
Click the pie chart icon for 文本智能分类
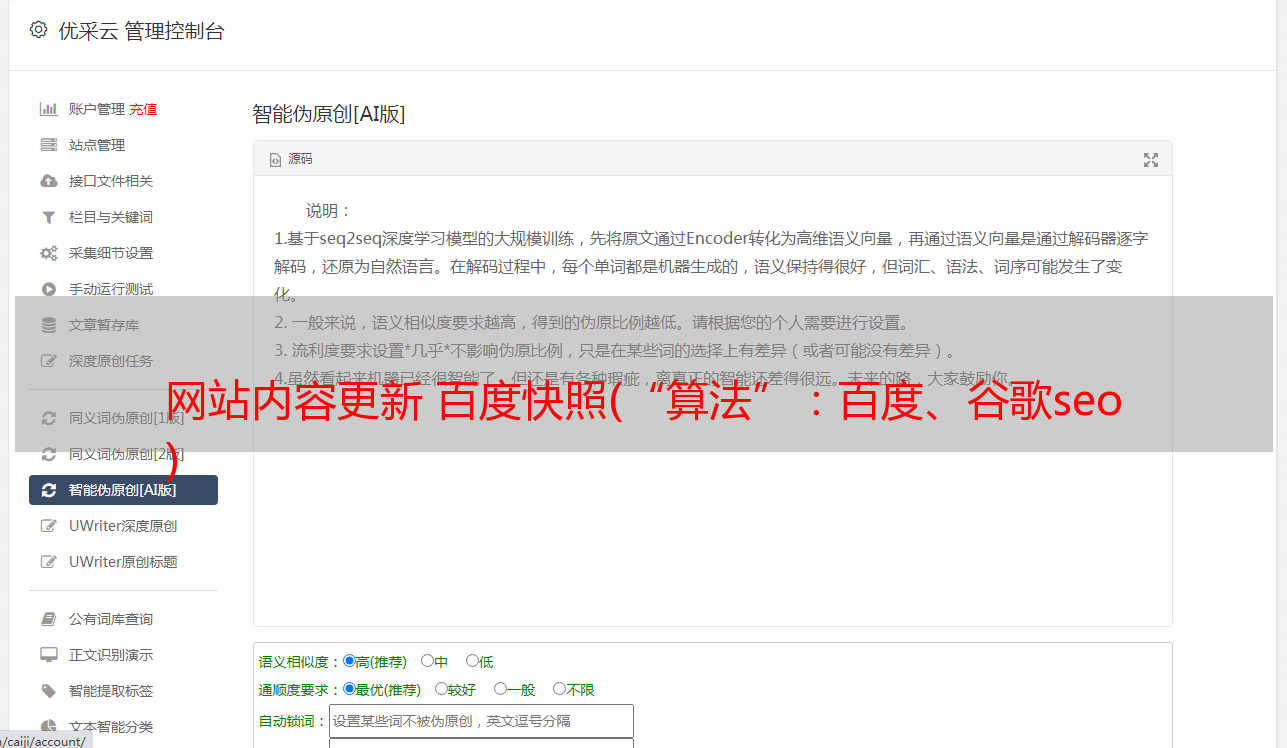[48, 727]
